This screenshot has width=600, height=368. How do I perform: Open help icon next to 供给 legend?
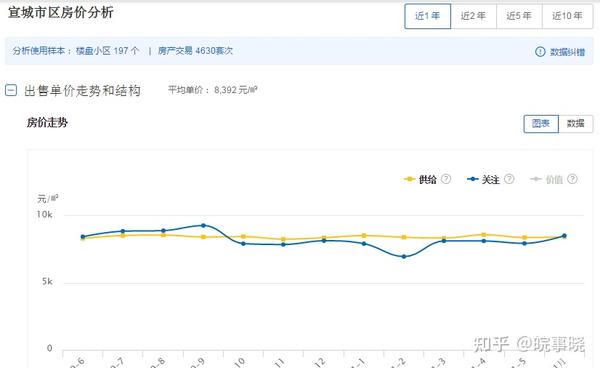[446, 179]
